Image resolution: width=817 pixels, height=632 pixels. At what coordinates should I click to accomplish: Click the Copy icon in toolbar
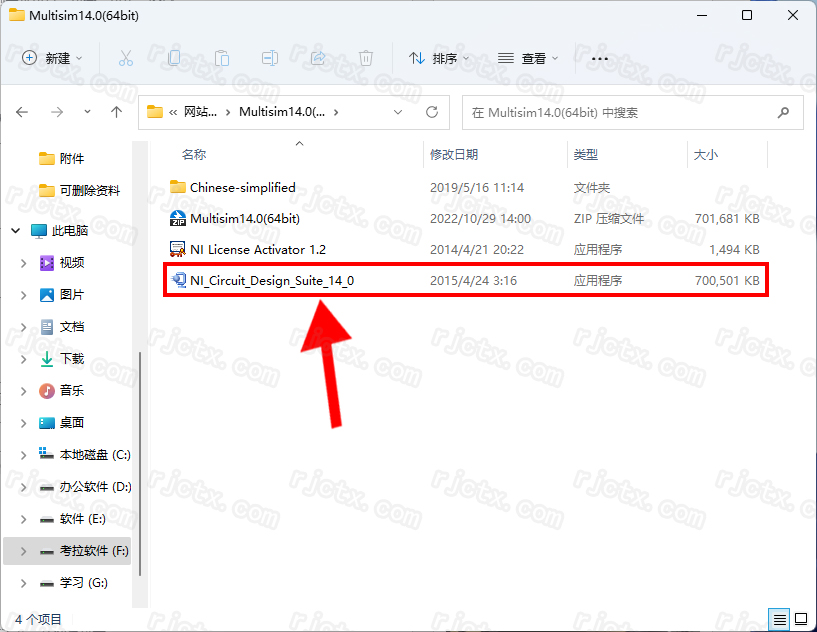pos(174,59)
